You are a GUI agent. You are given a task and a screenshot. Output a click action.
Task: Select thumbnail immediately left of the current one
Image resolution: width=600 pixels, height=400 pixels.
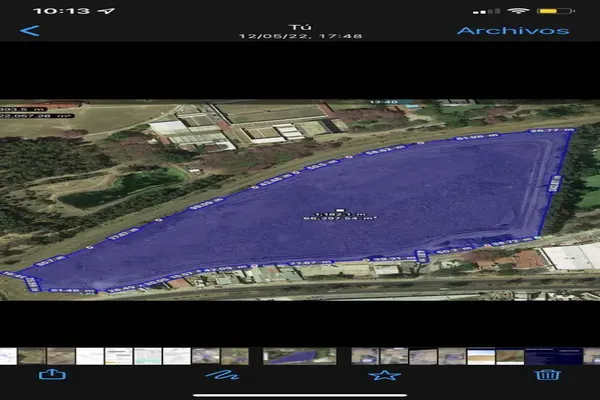(234, 355)
